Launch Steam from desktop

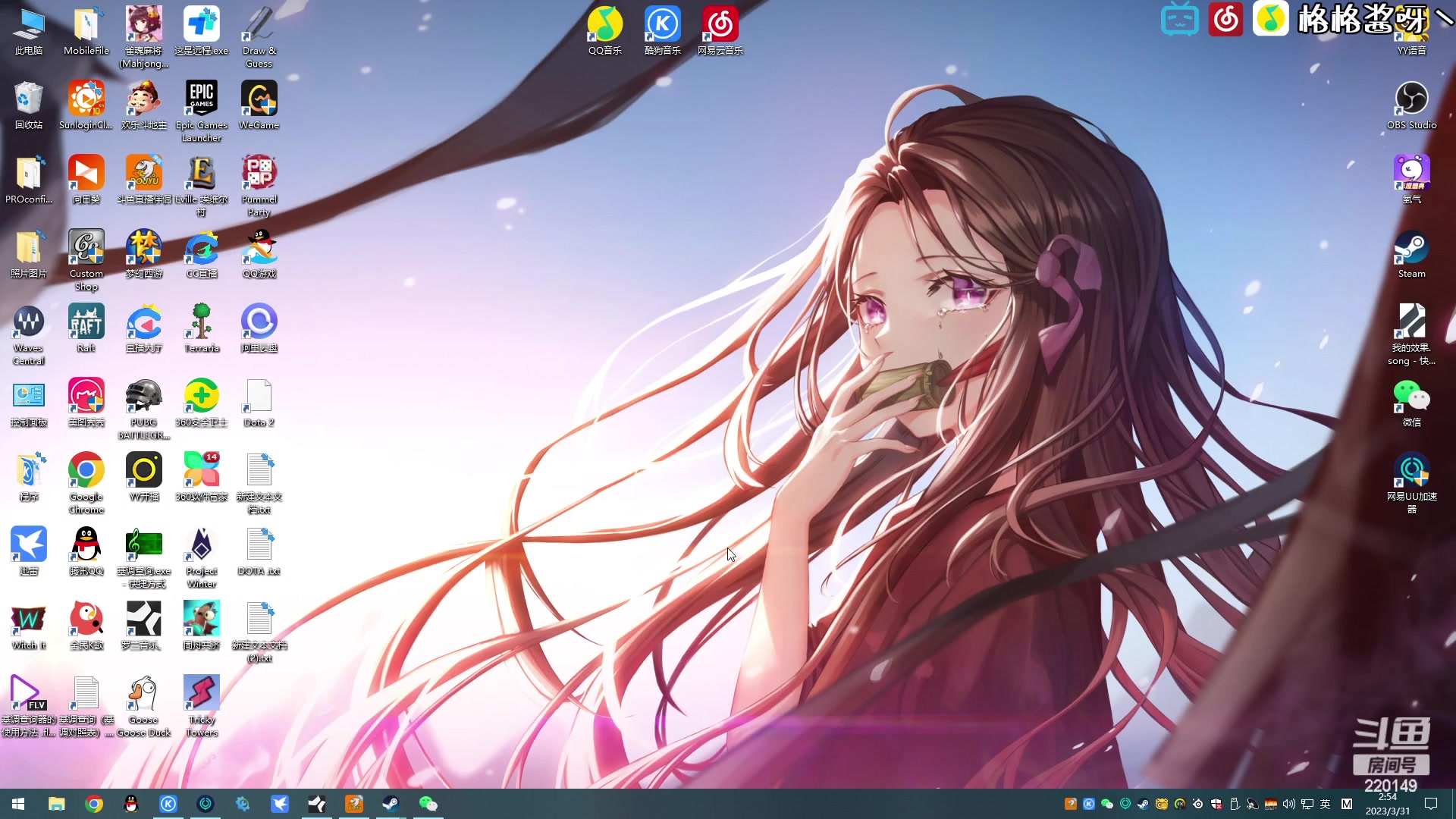[1412, 253]
